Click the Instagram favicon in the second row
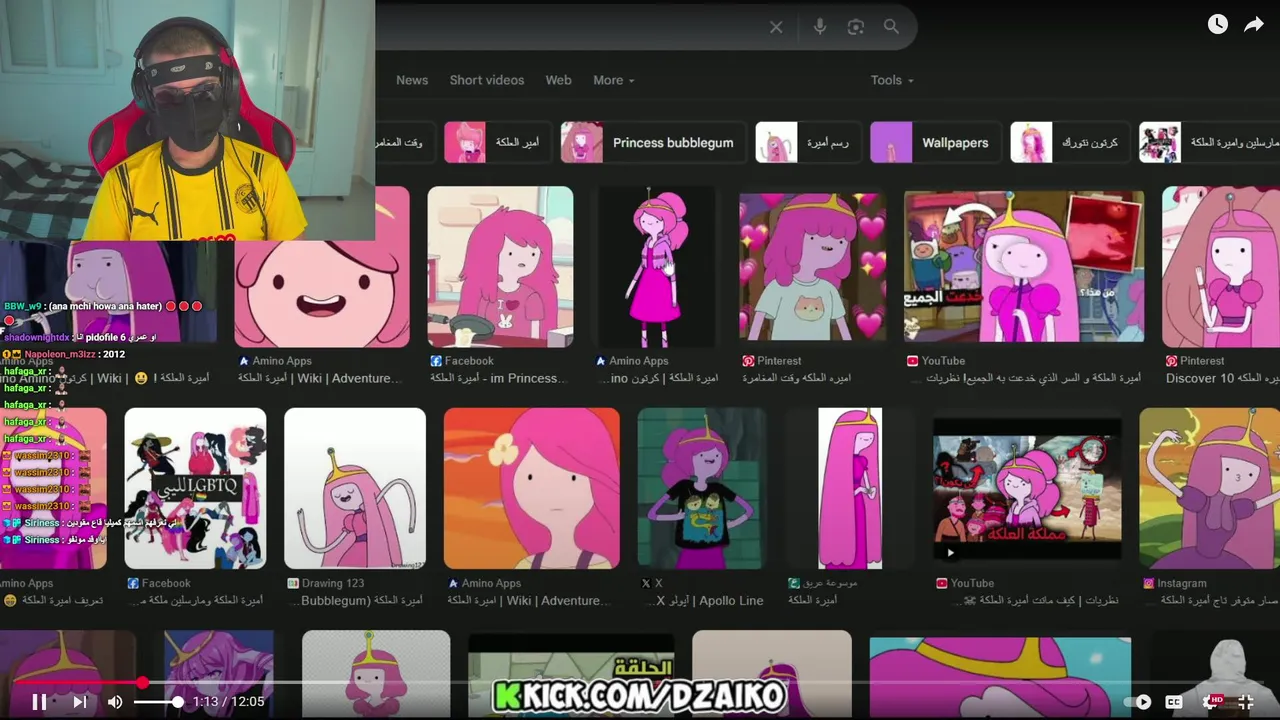1280x720 pixels. pos(1149,583)
